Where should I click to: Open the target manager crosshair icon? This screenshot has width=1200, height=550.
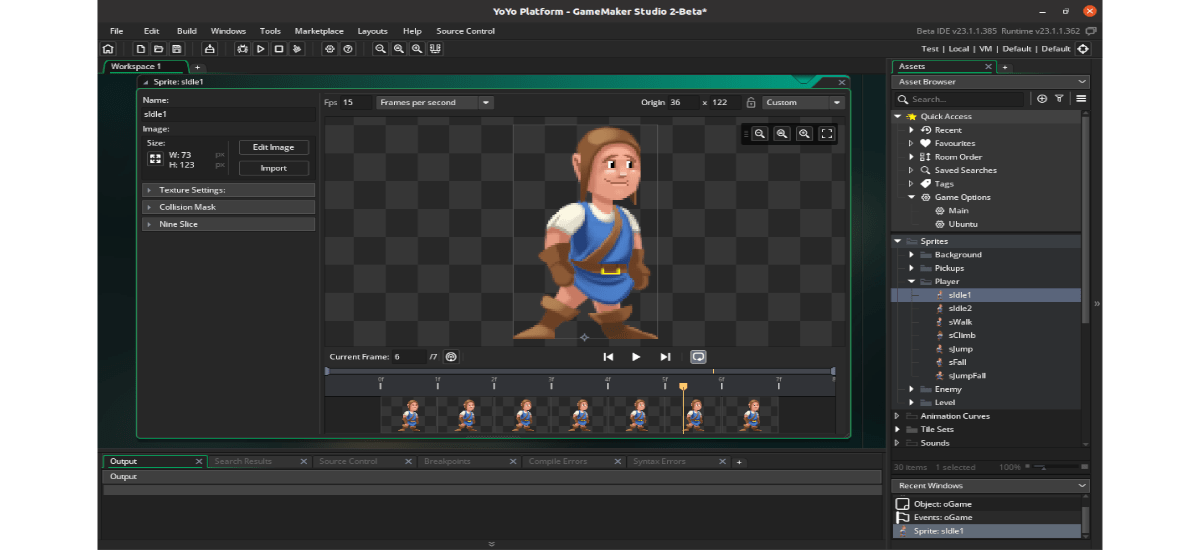[x=1082, y=49]
